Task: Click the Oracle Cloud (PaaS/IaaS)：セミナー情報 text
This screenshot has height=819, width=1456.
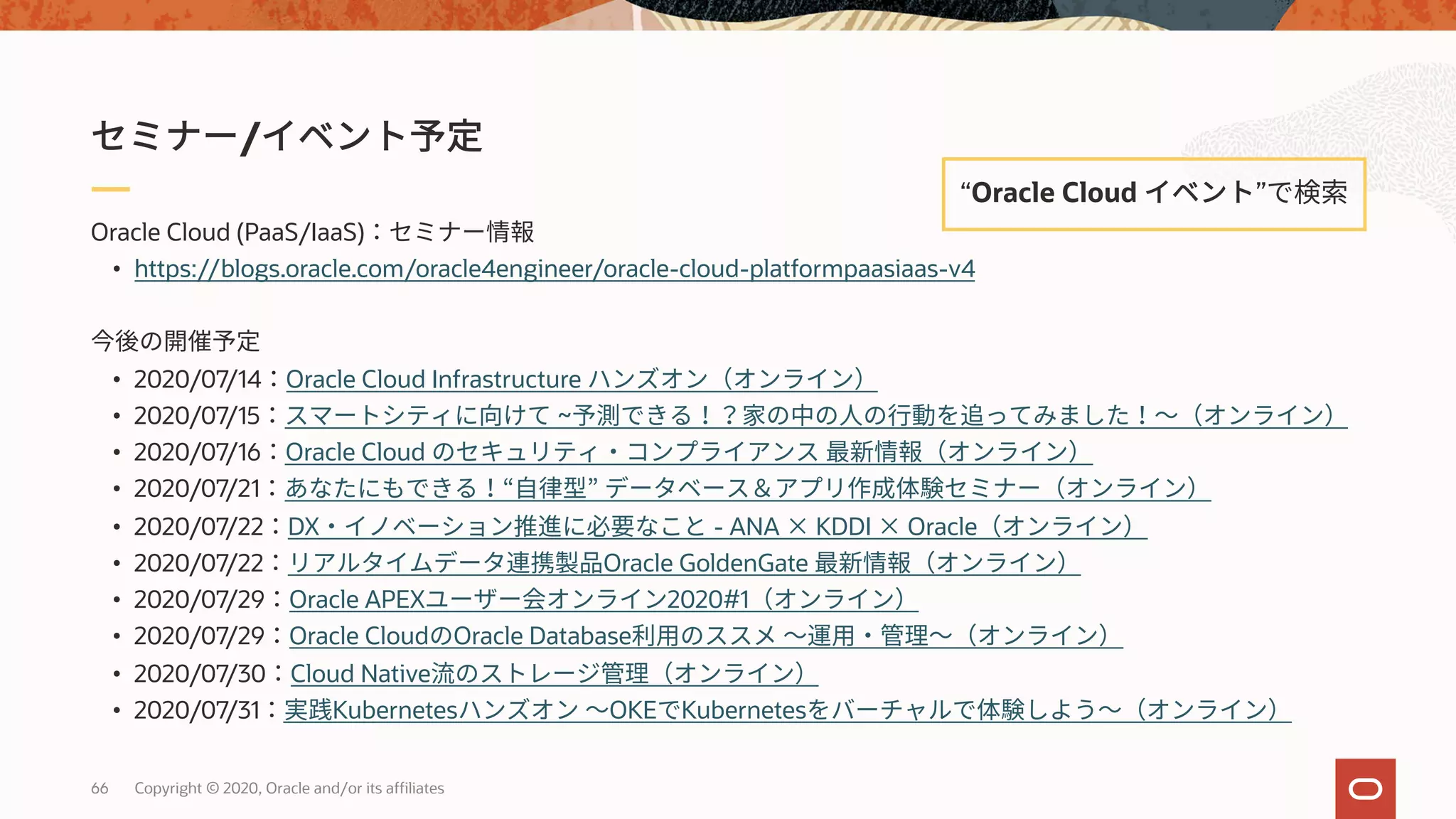Action: [x=313, y=232]
